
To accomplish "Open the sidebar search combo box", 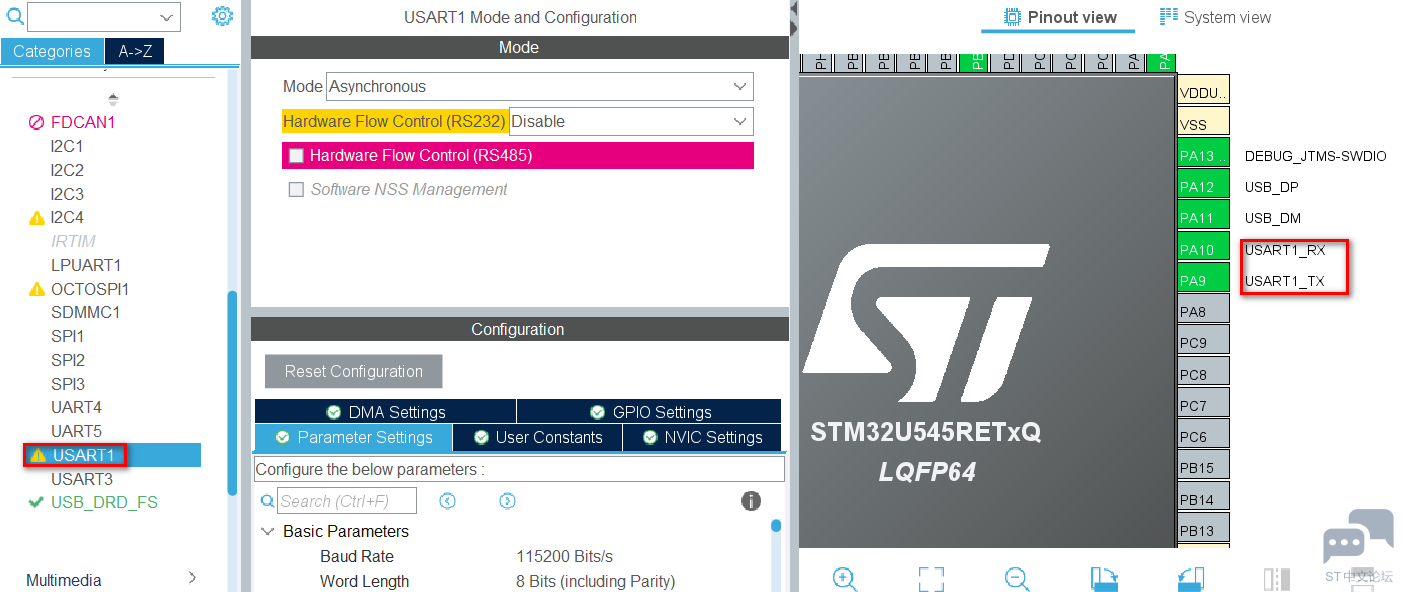I will point(104,17).
